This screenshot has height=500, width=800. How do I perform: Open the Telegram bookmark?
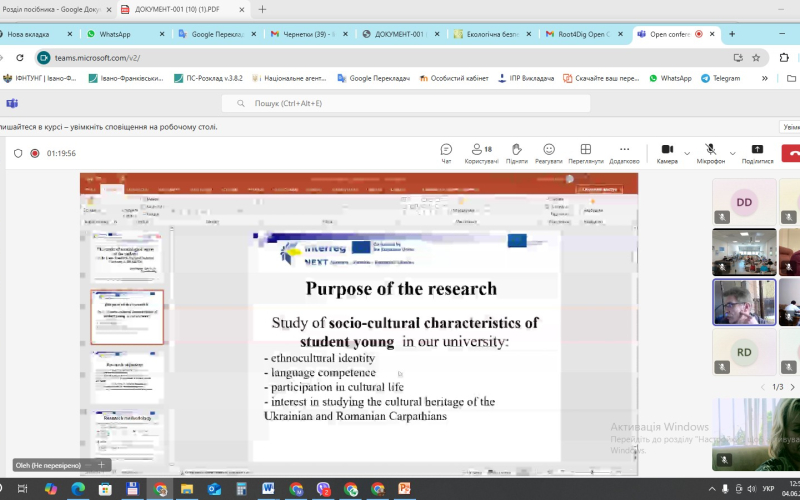tap(720, 78)
